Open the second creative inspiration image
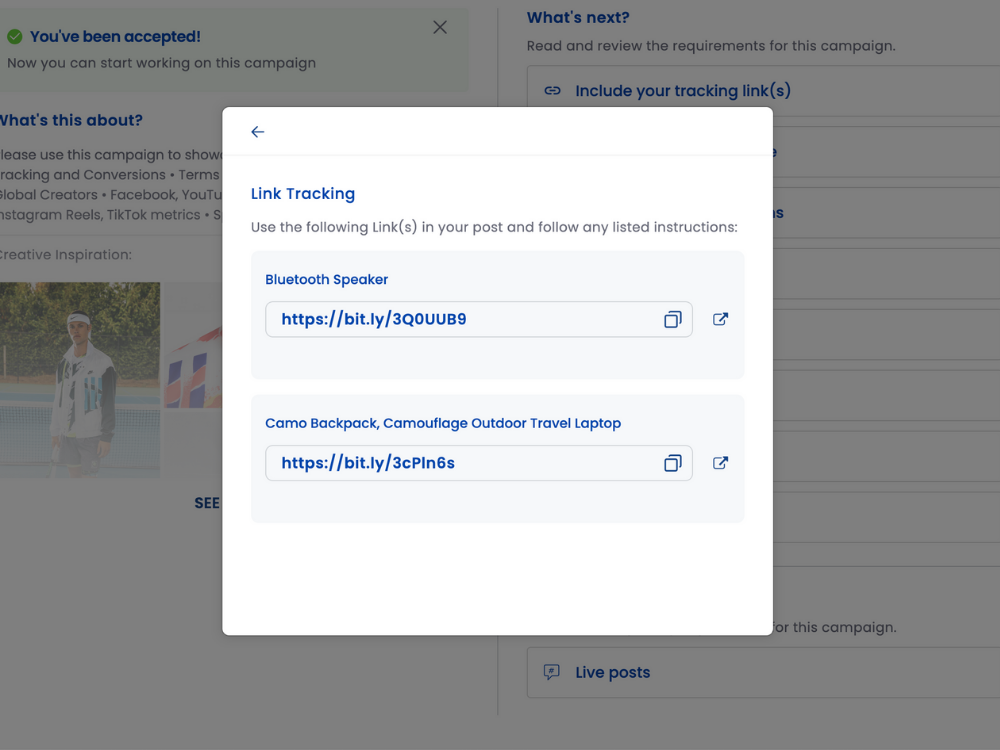 pos(193,380)
